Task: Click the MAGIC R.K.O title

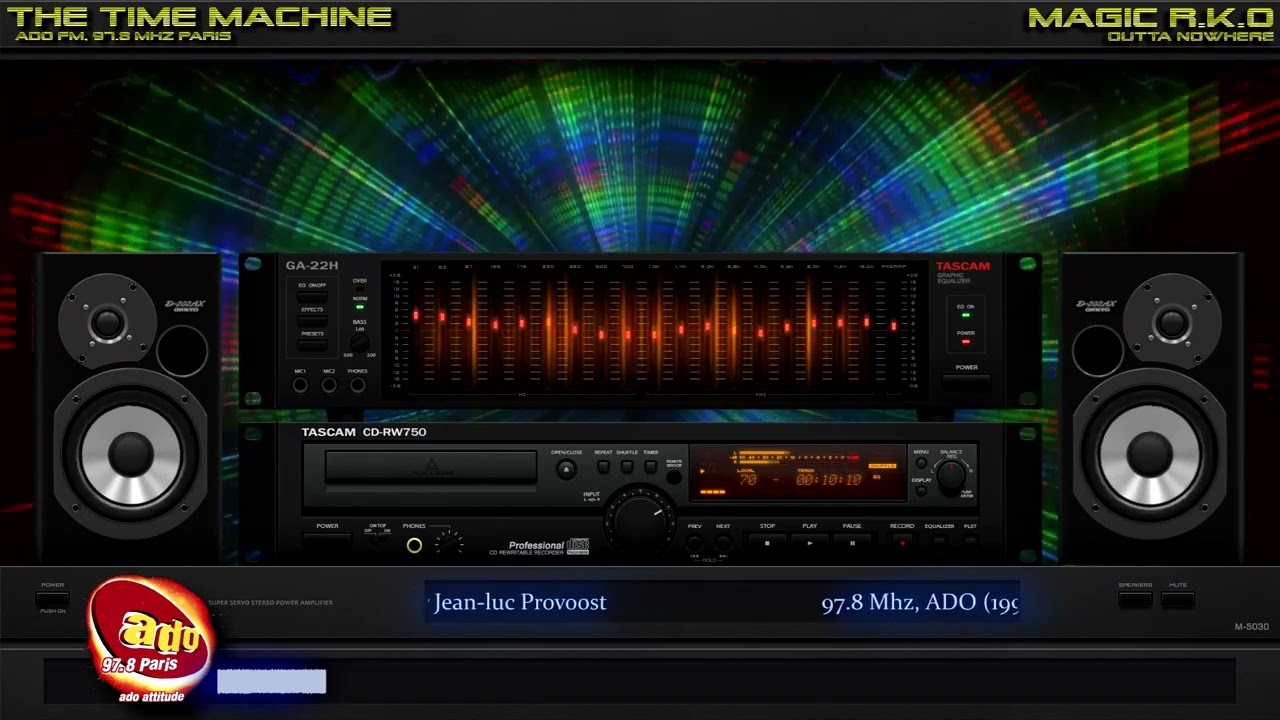Action: pyautogui.click(x=1151, y=17)
